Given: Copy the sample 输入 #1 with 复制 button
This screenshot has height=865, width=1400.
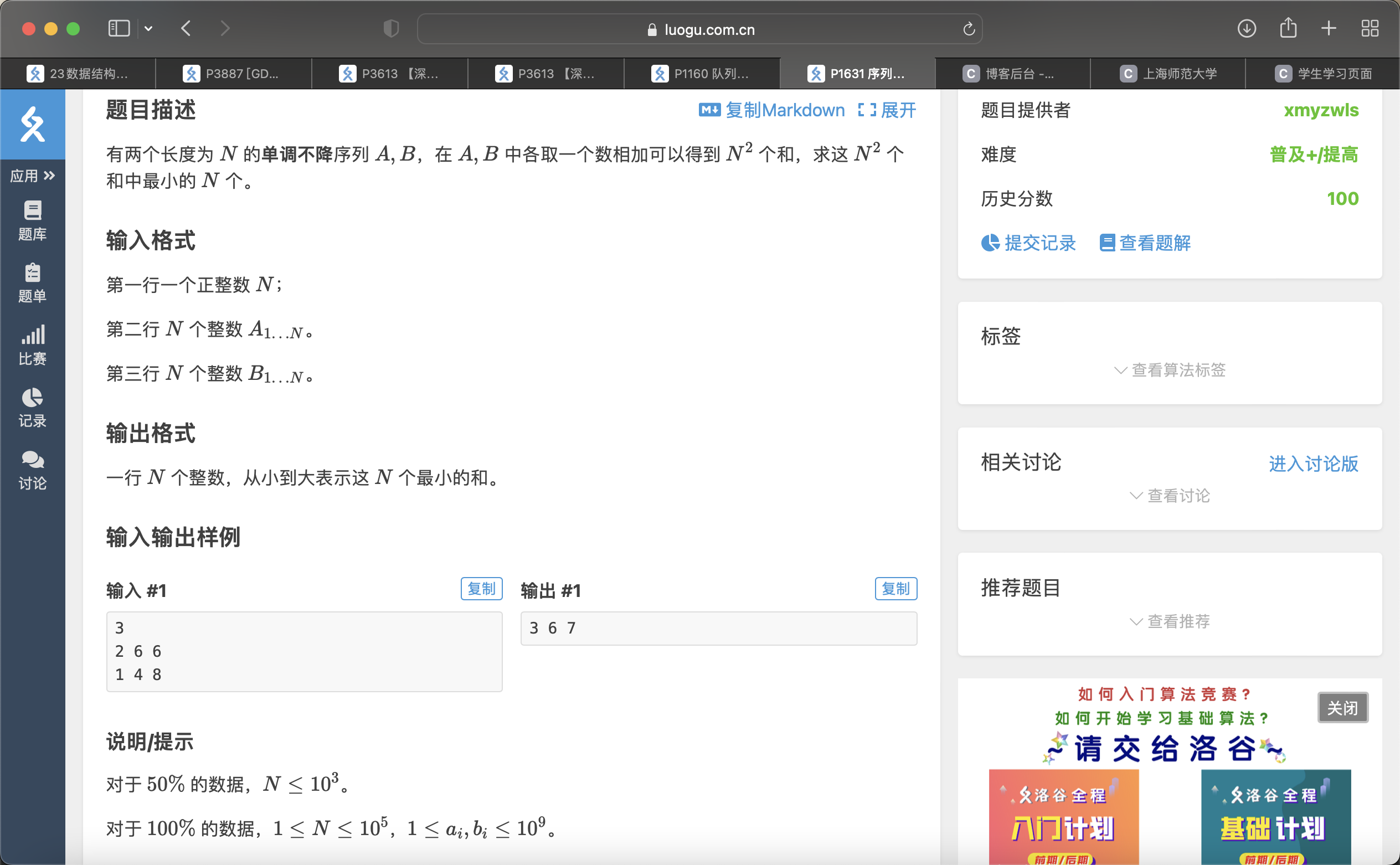Looking at the screenshot, I should pyautogui.click(x=481, y=589).
